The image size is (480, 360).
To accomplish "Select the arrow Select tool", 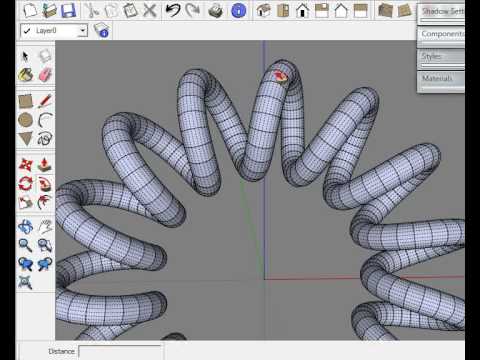I will point(25,56).
